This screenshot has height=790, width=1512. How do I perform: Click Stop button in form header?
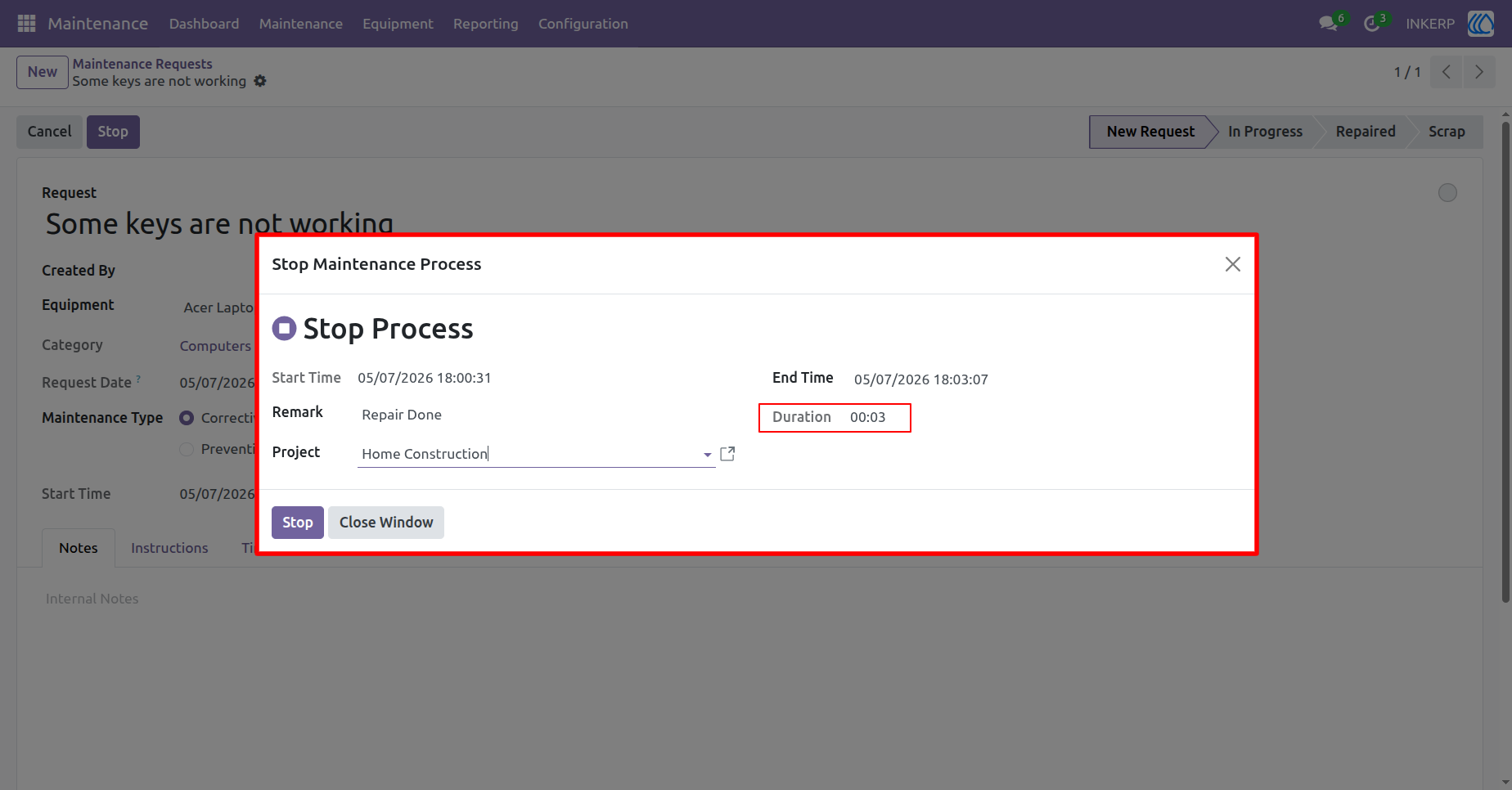coord(113,132)
